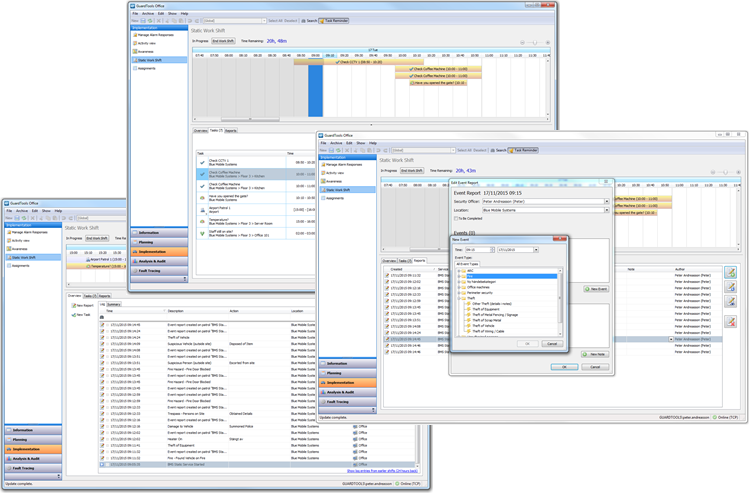Select the Theft of Equipment event type

486,309
